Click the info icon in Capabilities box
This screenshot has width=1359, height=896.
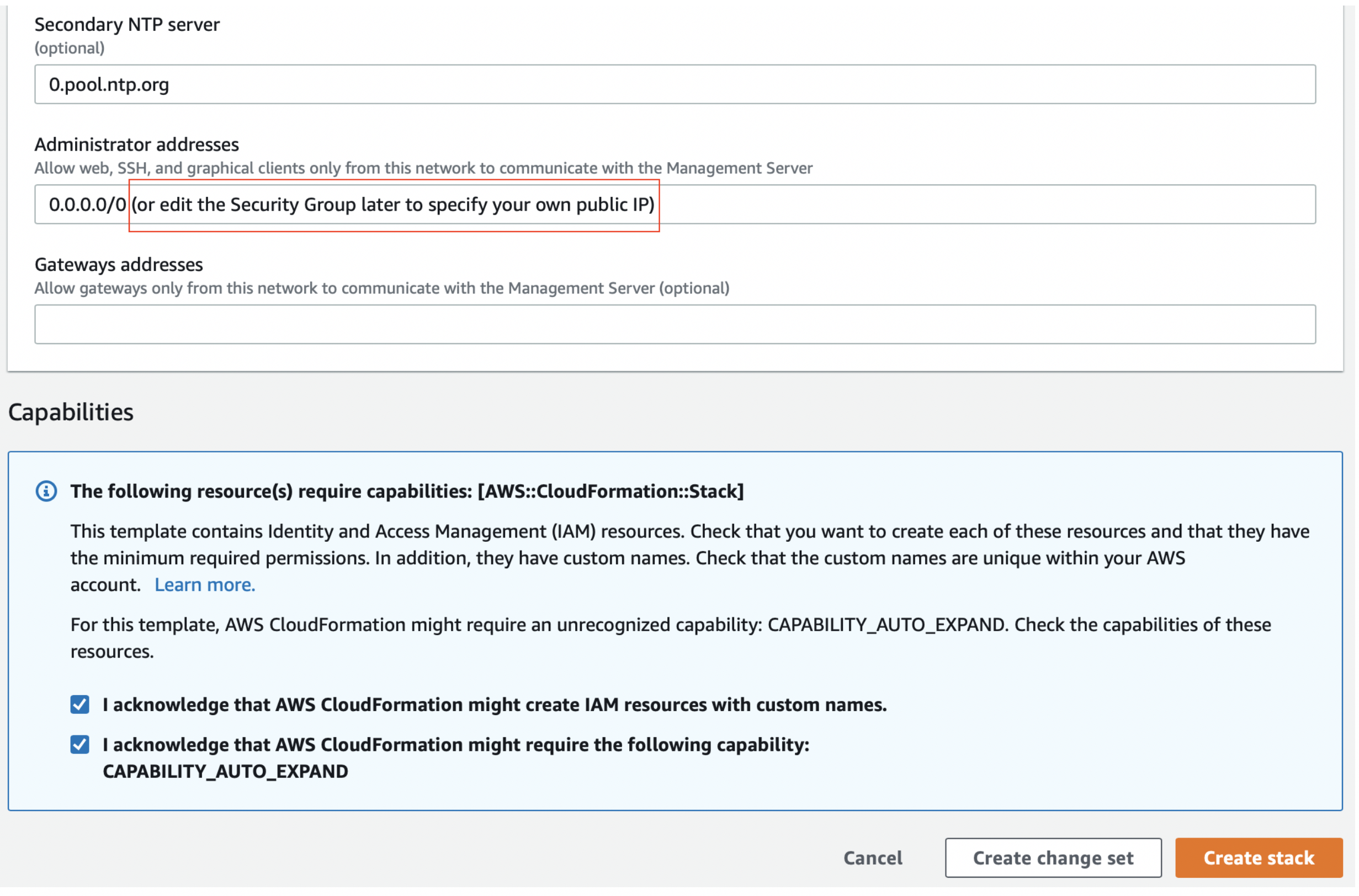[46, 492]
